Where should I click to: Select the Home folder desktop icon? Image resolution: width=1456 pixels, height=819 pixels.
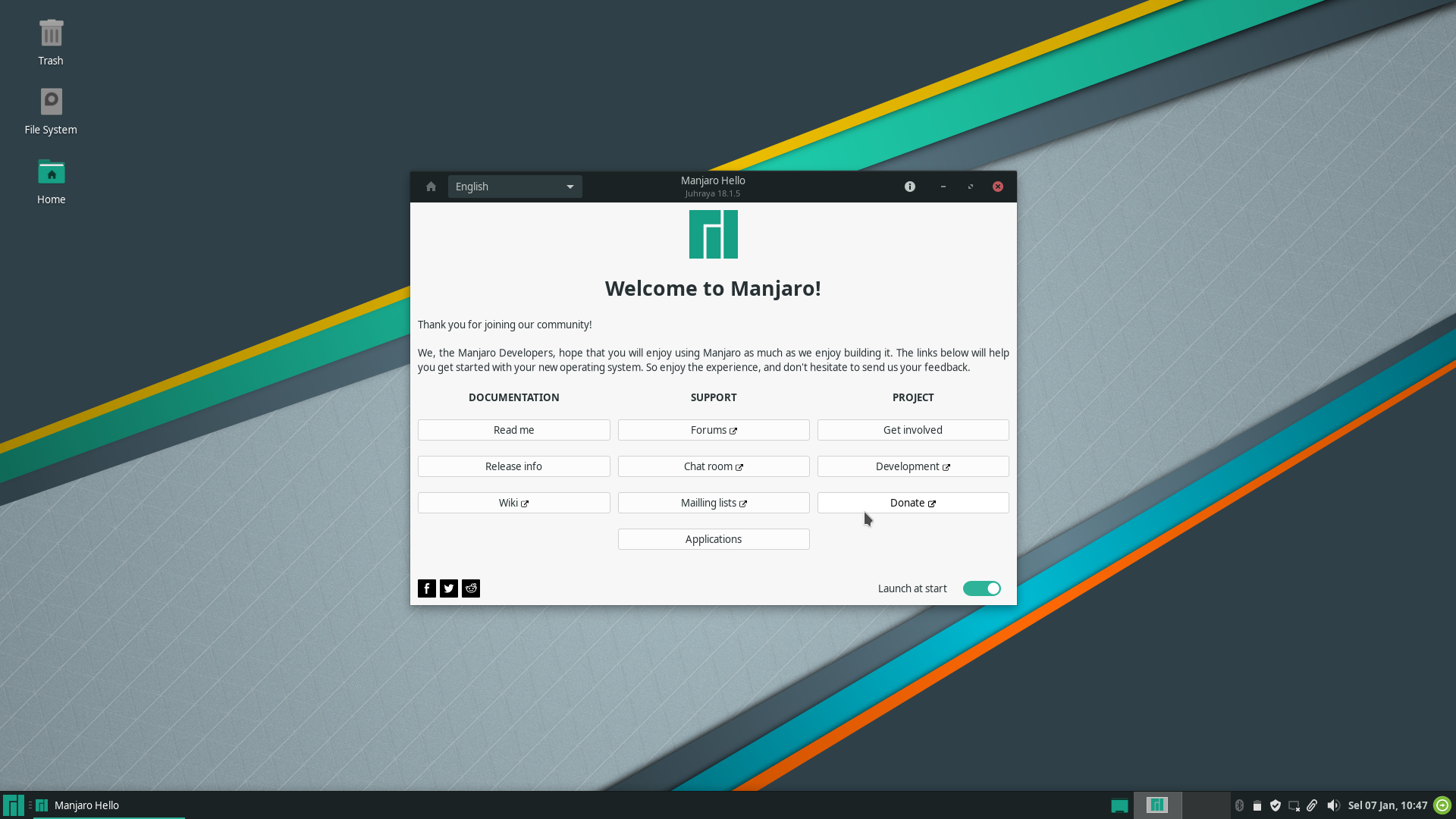click(x=51, y=181)
